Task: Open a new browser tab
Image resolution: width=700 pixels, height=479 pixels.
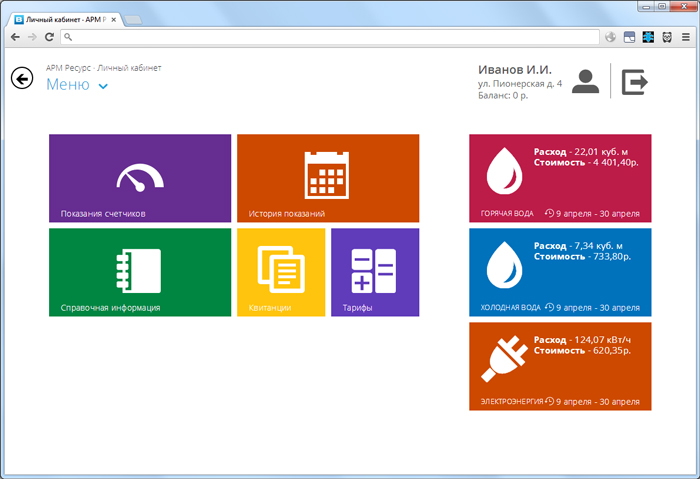Action: (x=134, y=19)
